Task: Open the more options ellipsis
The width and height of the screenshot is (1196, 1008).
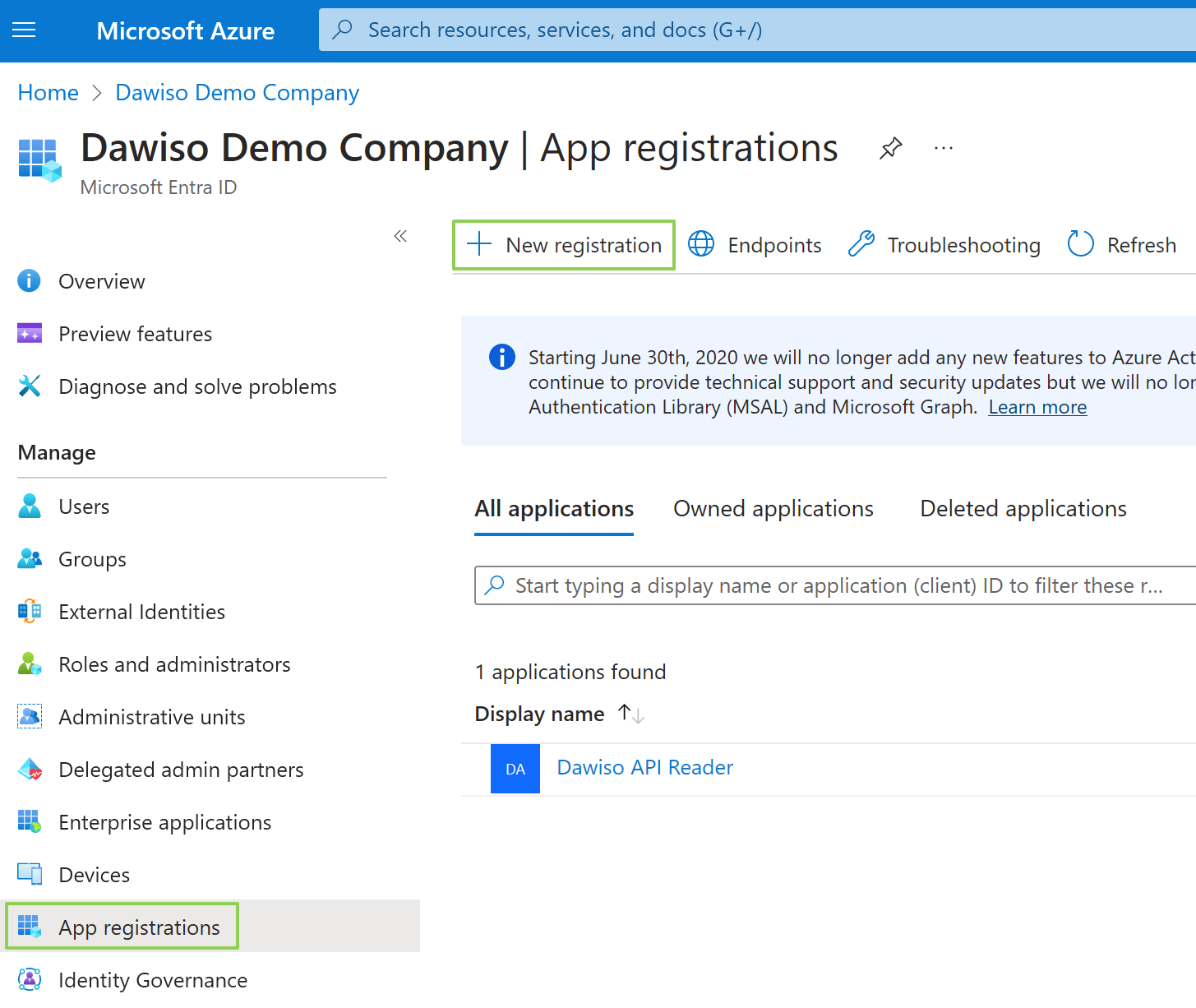Action: pos(943,149)
